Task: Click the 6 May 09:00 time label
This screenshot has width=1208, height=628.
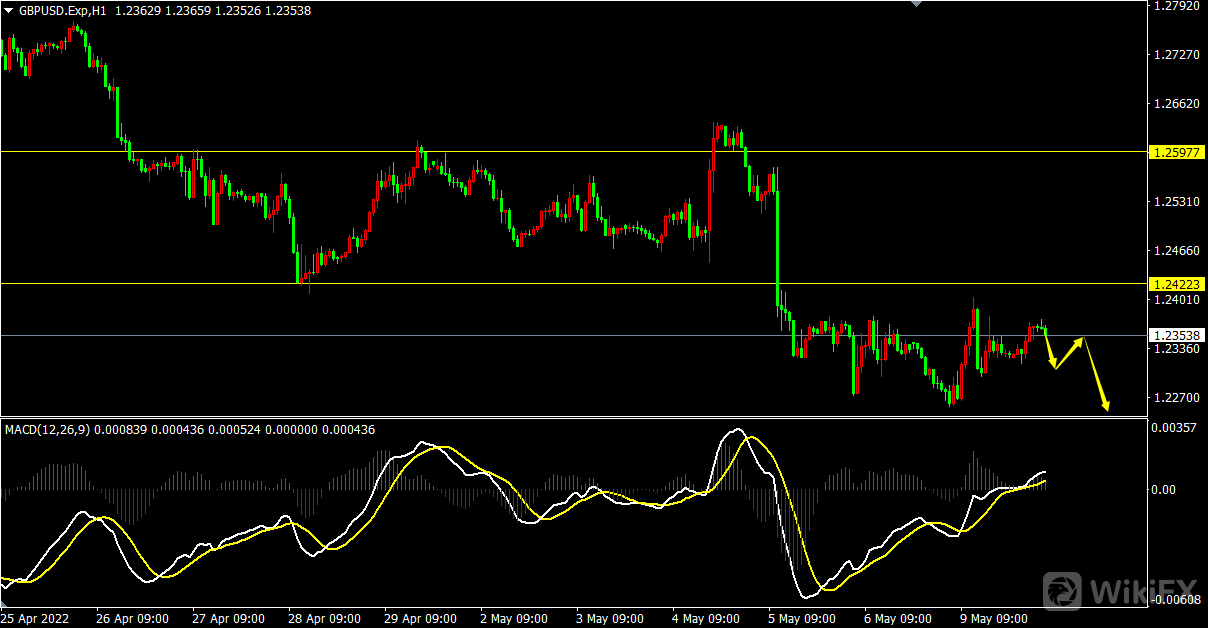Action: pyautogui.click(x=898, y=619)
